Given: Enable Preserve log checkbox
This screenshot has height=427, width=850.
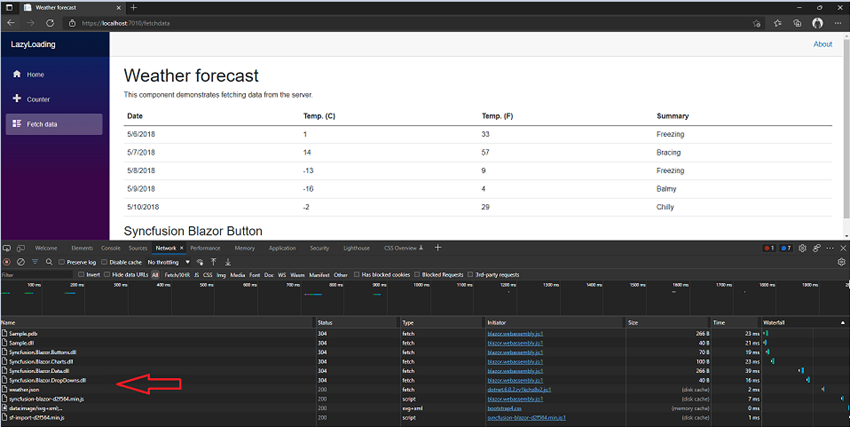Looking at the screenshot, I should tap(62, 262).
